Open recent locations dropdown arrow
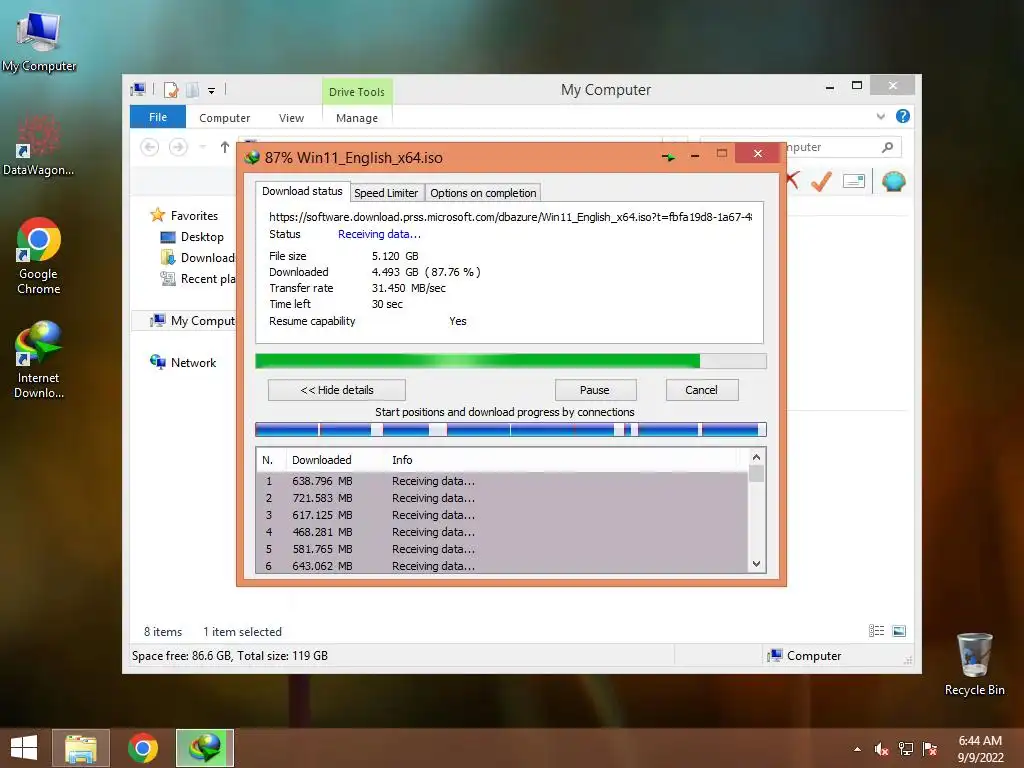 (x=203, y=147)
